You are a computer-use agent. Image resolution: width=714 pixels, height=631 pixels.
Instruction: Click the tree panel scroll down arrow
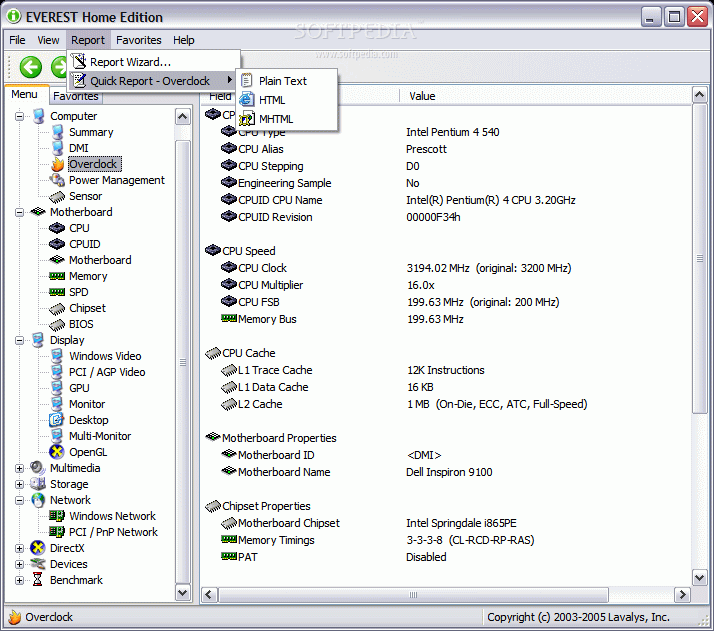tap(183, 592)
